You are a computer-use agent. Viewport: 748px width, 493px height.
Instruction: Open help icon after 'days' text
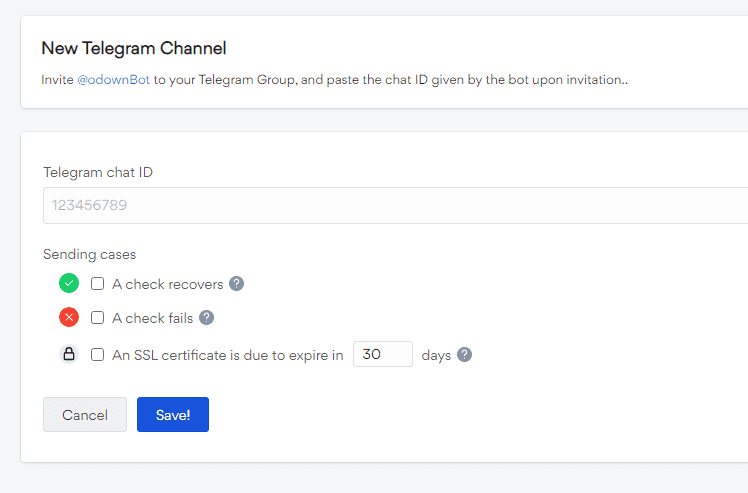(464, 355)
